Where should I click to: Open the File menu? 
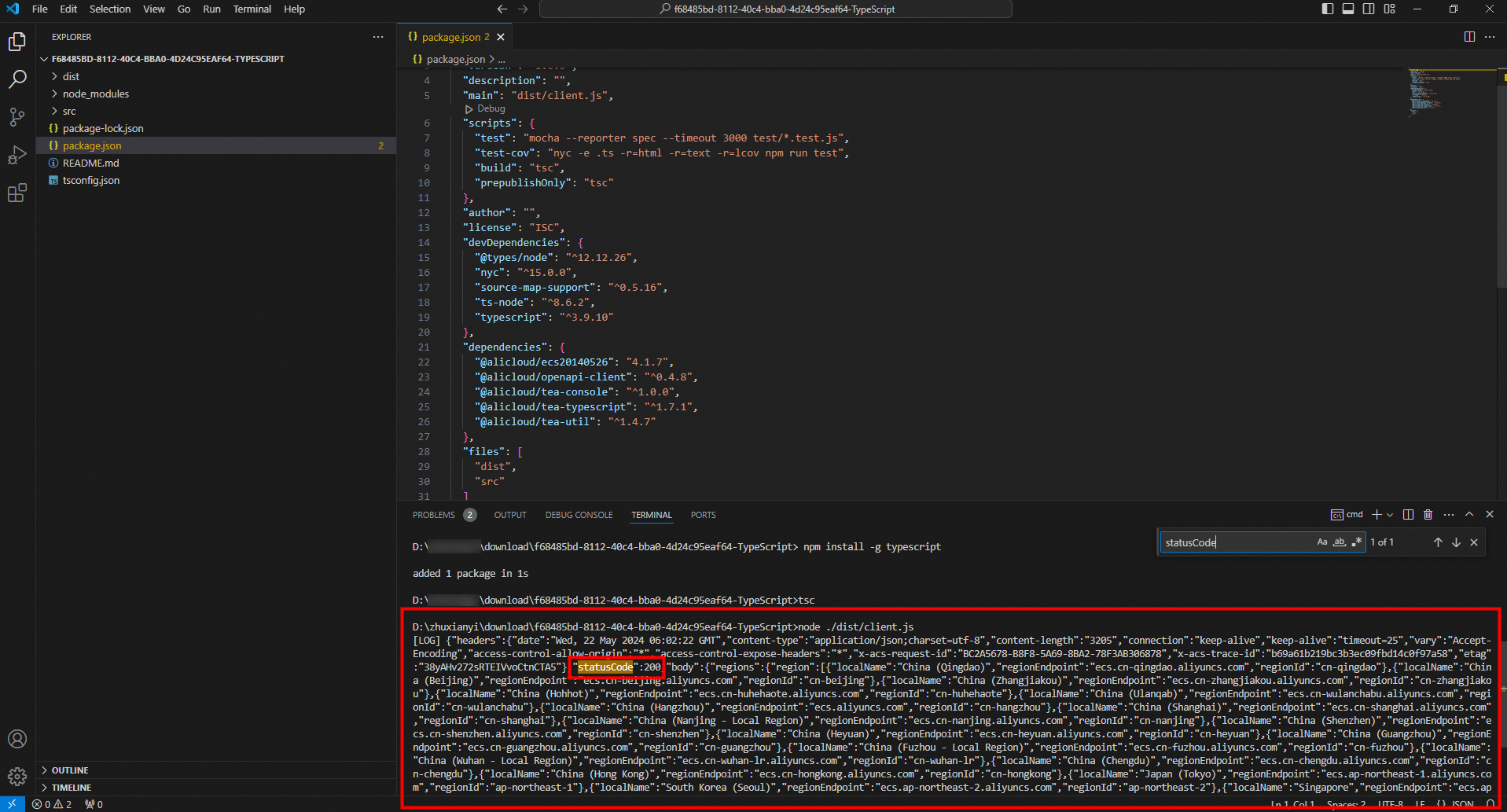click(x=40, y=9)
